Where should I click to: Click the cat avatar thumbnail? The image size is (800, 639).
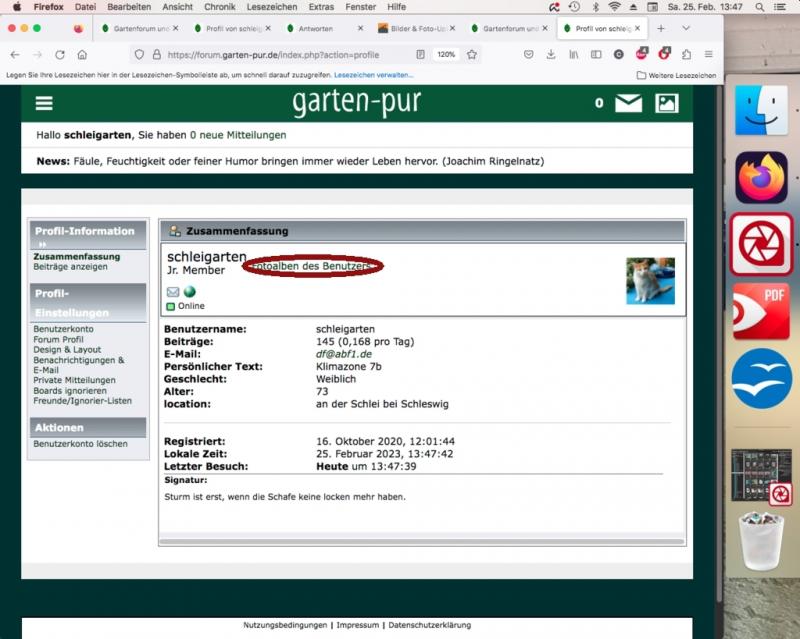(x=650, y=281)
